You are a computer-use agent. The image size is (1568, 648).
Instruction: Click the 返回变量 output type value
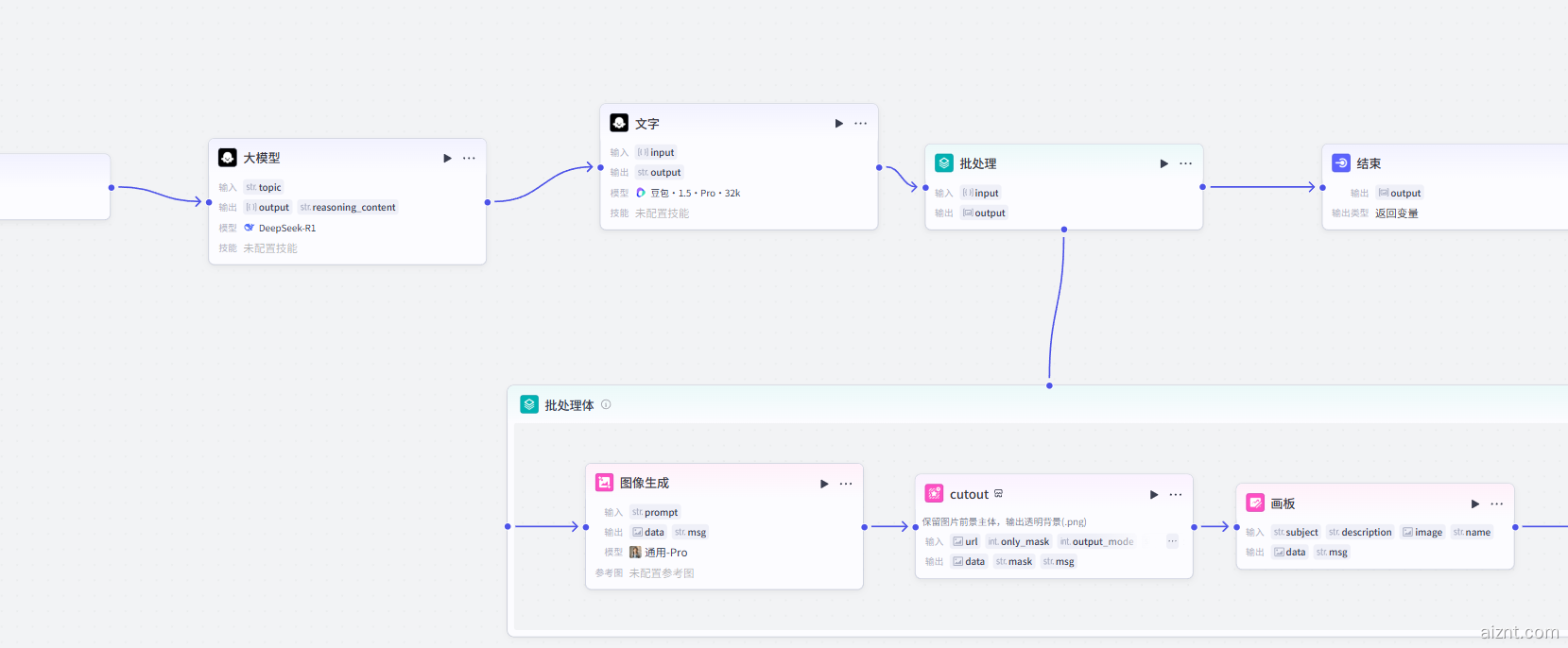1396,213
